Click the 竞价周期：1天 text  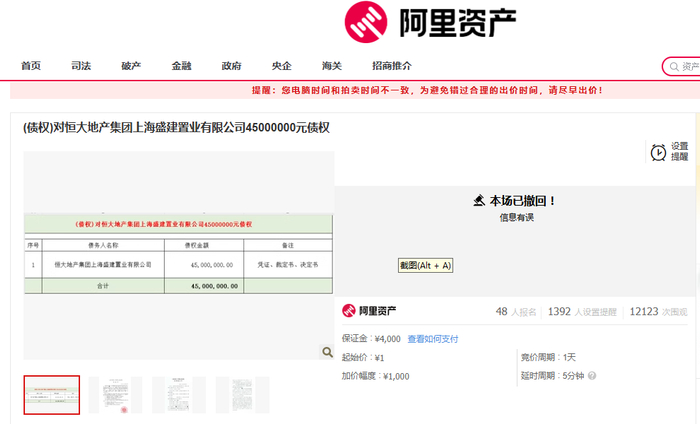click(x=548, y=357)
